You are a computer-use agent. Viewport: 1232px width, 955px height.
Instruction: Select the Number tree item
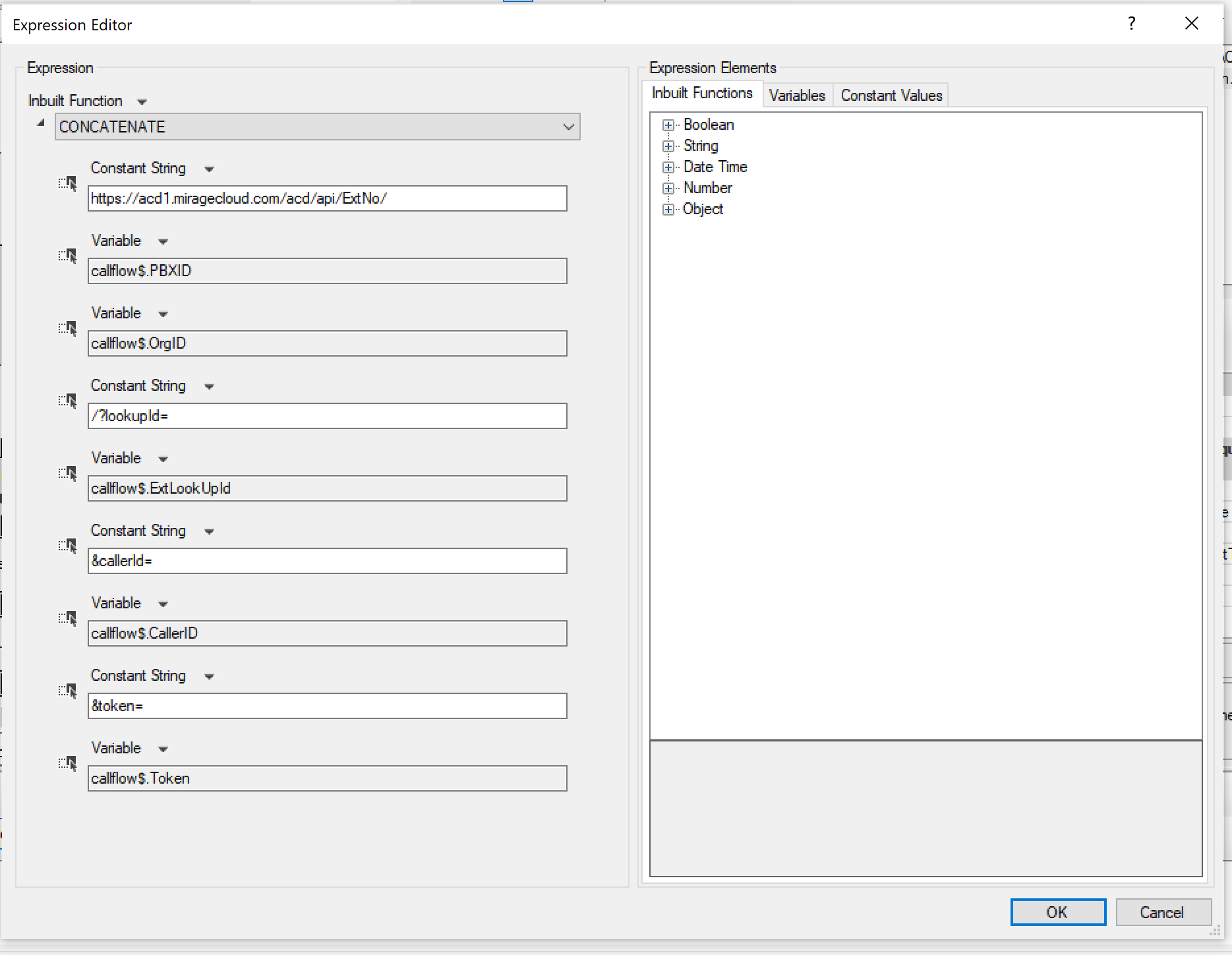(708, 188)
